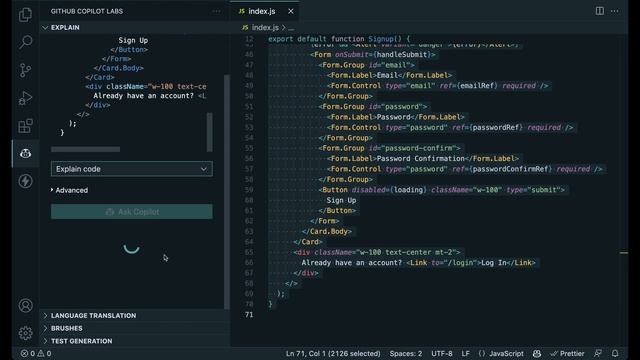Click 'handleSubmit' in the Form onSubmit line
Image resolution: width=640 pixels, height=360 pixels.
tap(402, 55)
